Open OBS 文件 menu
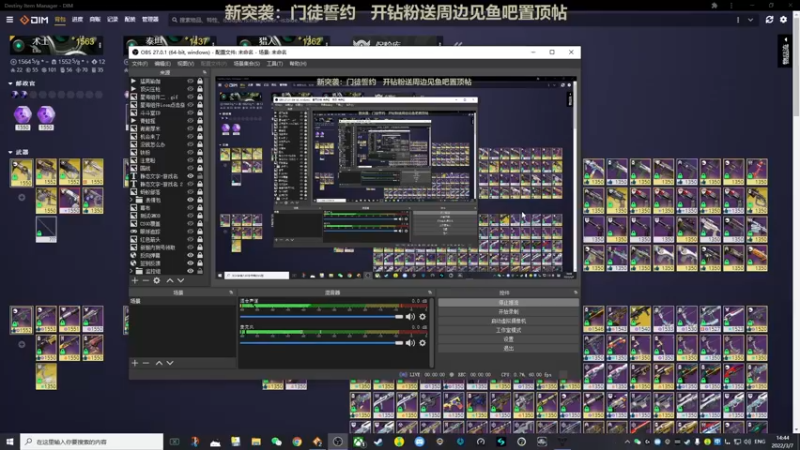This screenshot has width=800, height=450. [x=139, y=64]
